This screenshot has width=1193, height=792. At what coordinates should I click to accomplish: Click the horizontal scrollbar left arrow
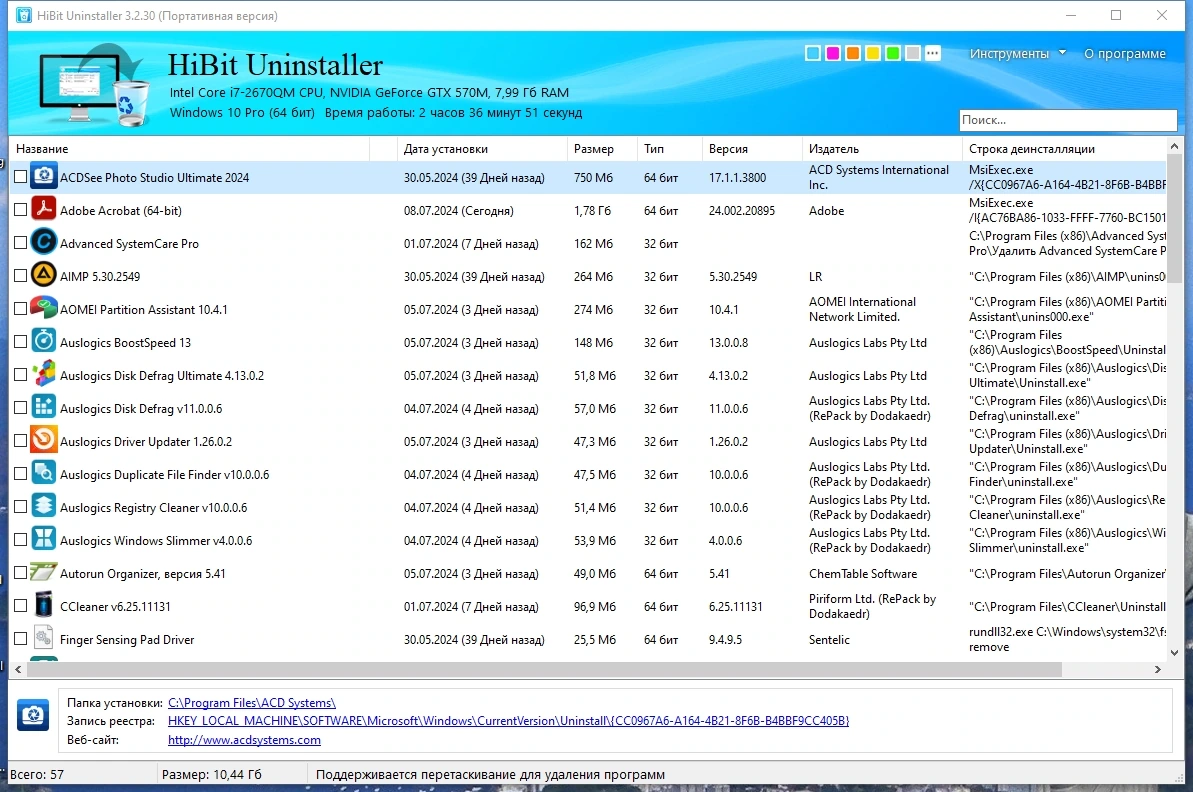coord(18,670)
